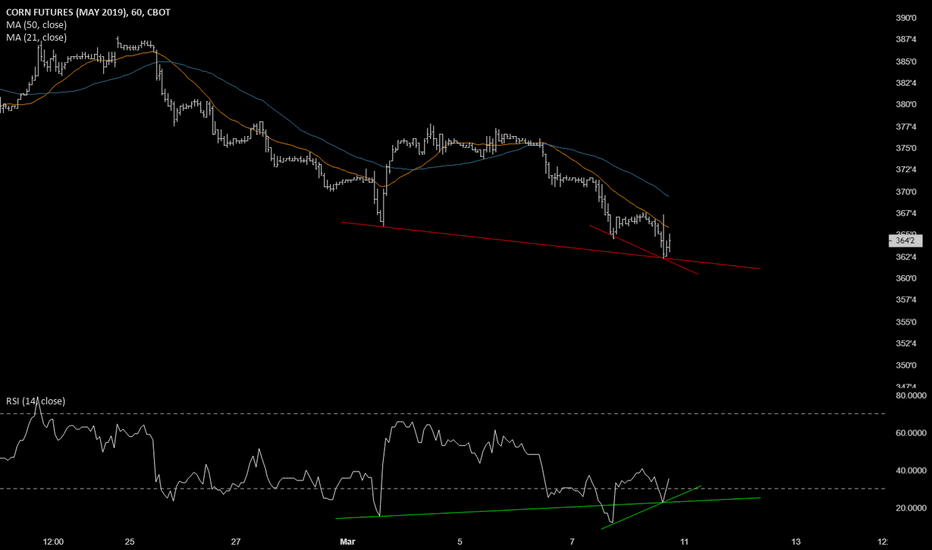Click the 25 date label on time axis
This screenshot has height=550, width=932.
pyautogui.click(x=130, y=542)
